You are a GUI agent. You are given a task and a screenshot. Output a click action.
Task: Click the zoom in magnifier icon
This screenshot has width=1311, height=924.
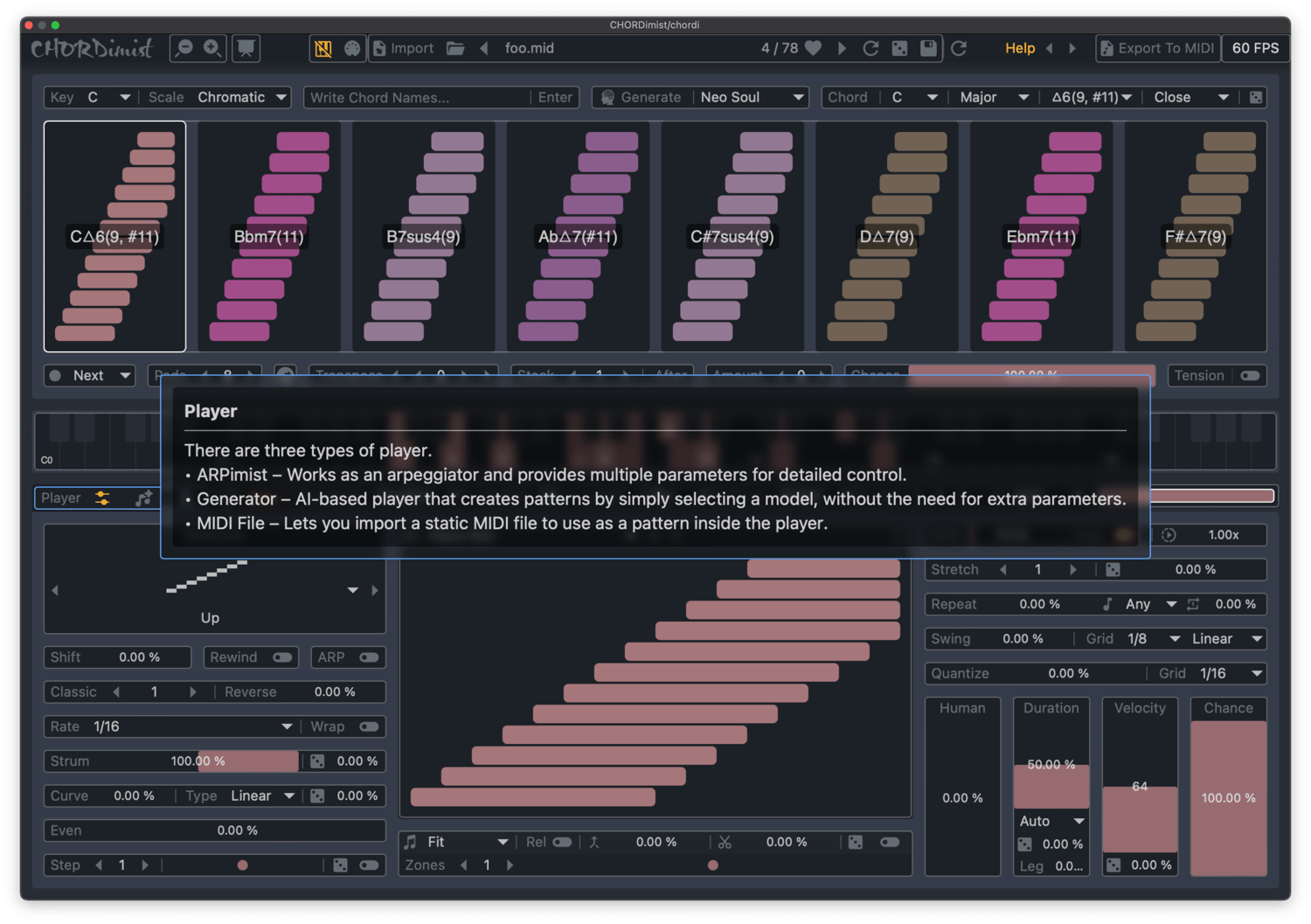point(212,48)
